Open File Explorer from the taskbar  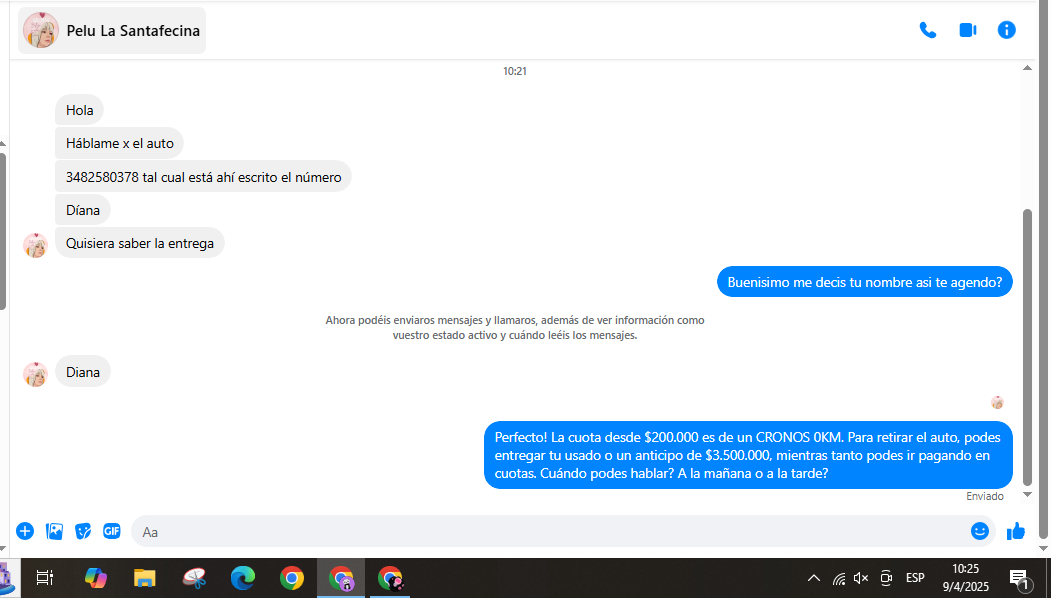click(x=145, y=578)
